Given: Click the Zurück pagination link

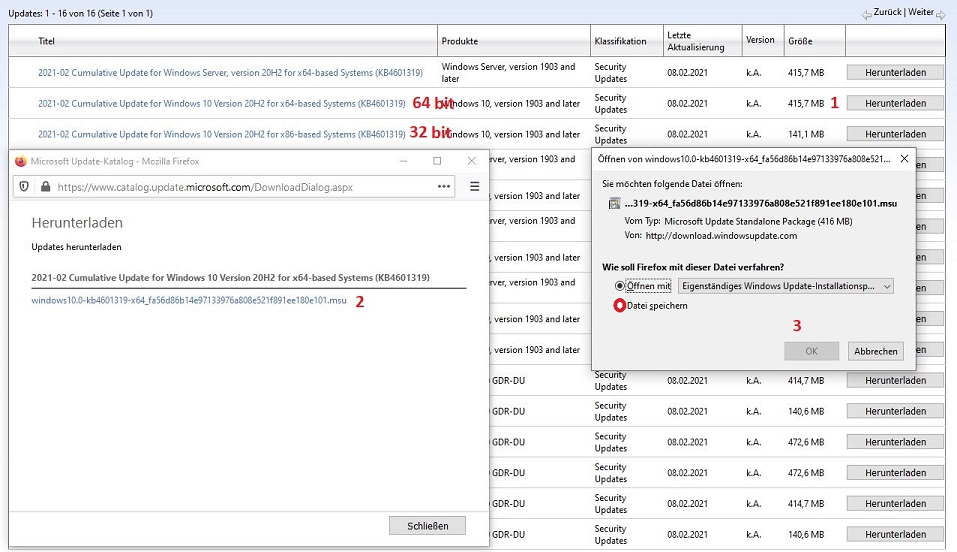Looking at the screenshot, I should point(887,12).
